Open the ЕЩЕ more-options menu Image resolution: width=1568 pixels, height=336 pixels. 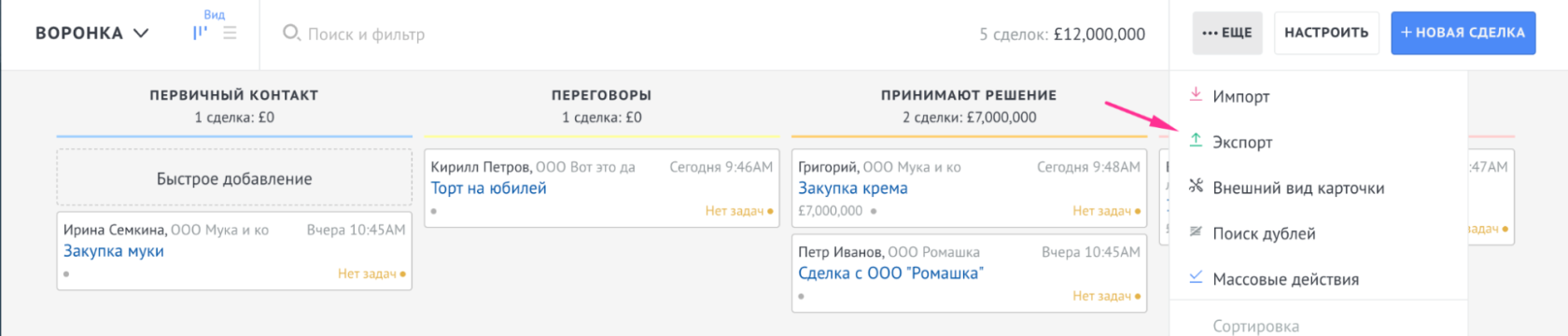coord(1226,33)
